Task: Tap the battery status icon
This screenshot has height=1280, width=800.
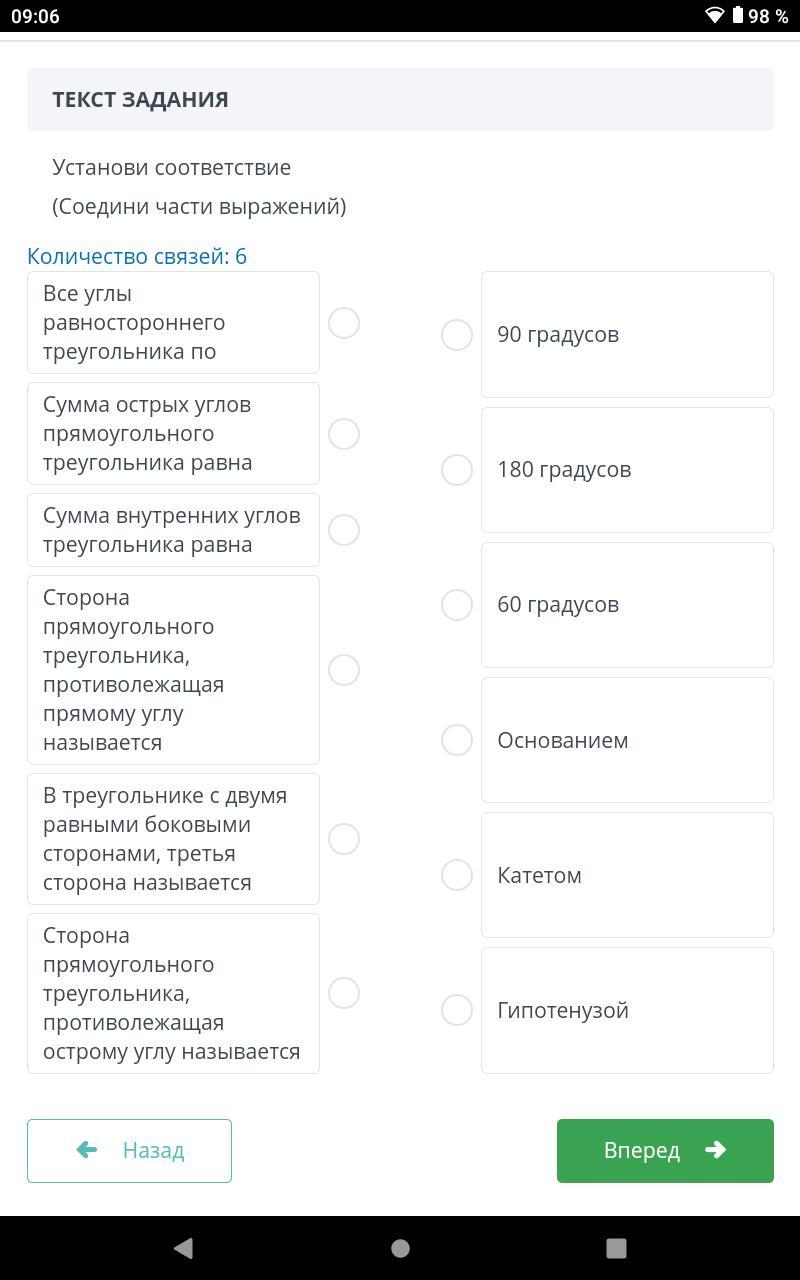Action: coord(738,15)
